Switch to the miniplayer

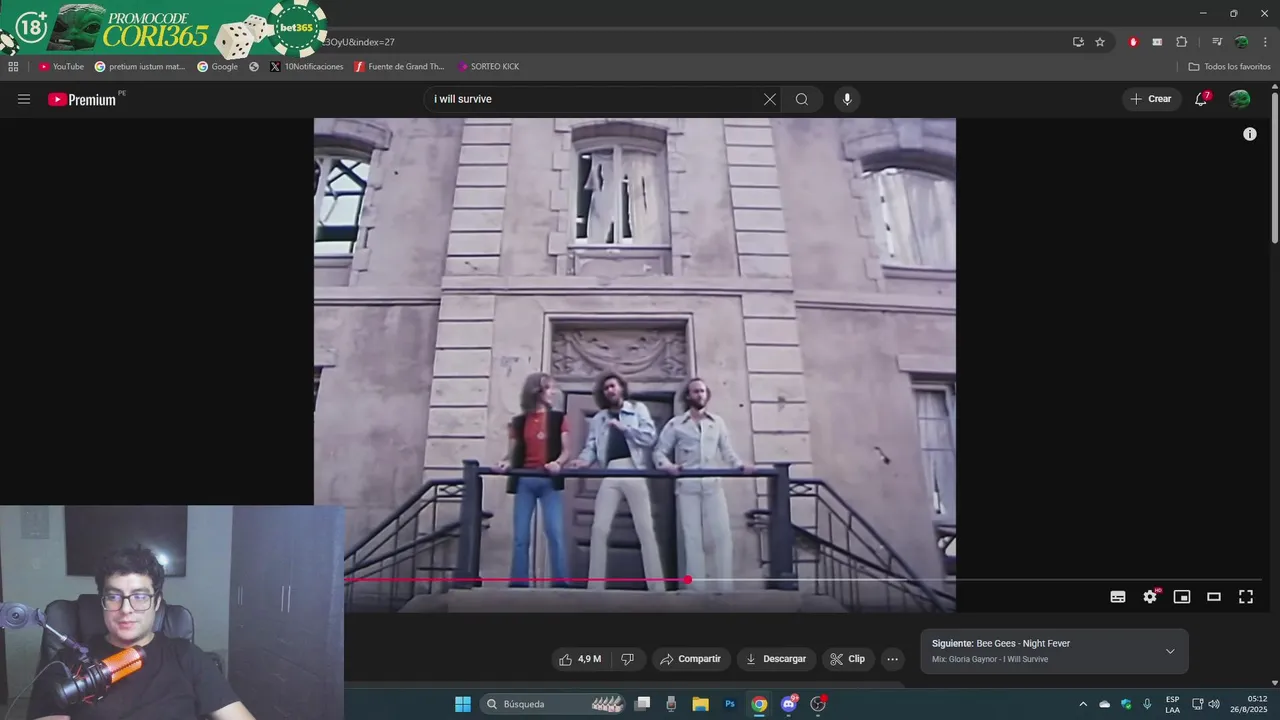[x=1182, y=597]
